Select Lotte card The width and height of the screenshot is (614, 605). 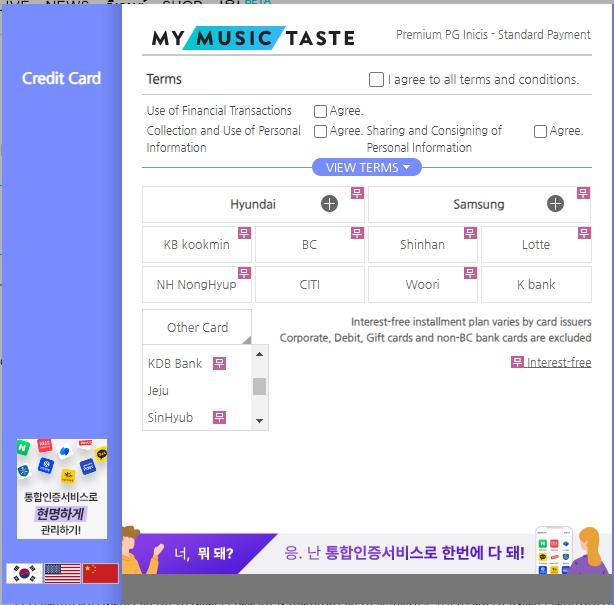coord(536,245)
